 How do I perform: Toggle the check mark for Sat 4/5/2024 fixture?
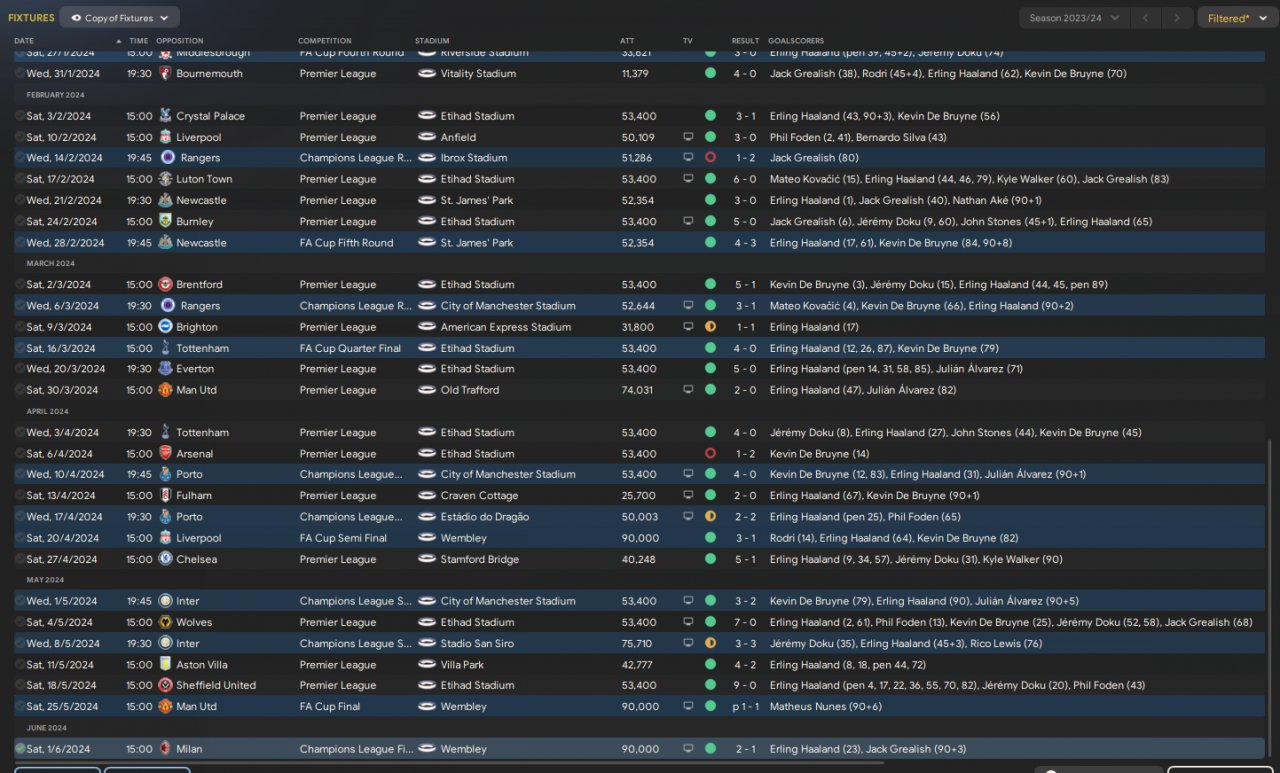(20, 623)
